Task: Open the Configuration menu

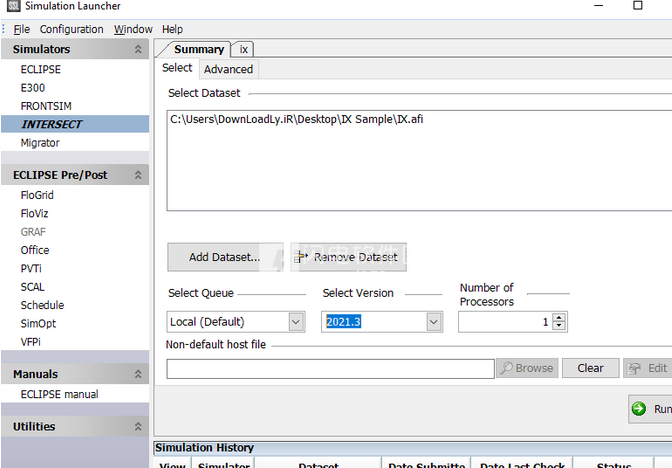Action: point(71,29)
